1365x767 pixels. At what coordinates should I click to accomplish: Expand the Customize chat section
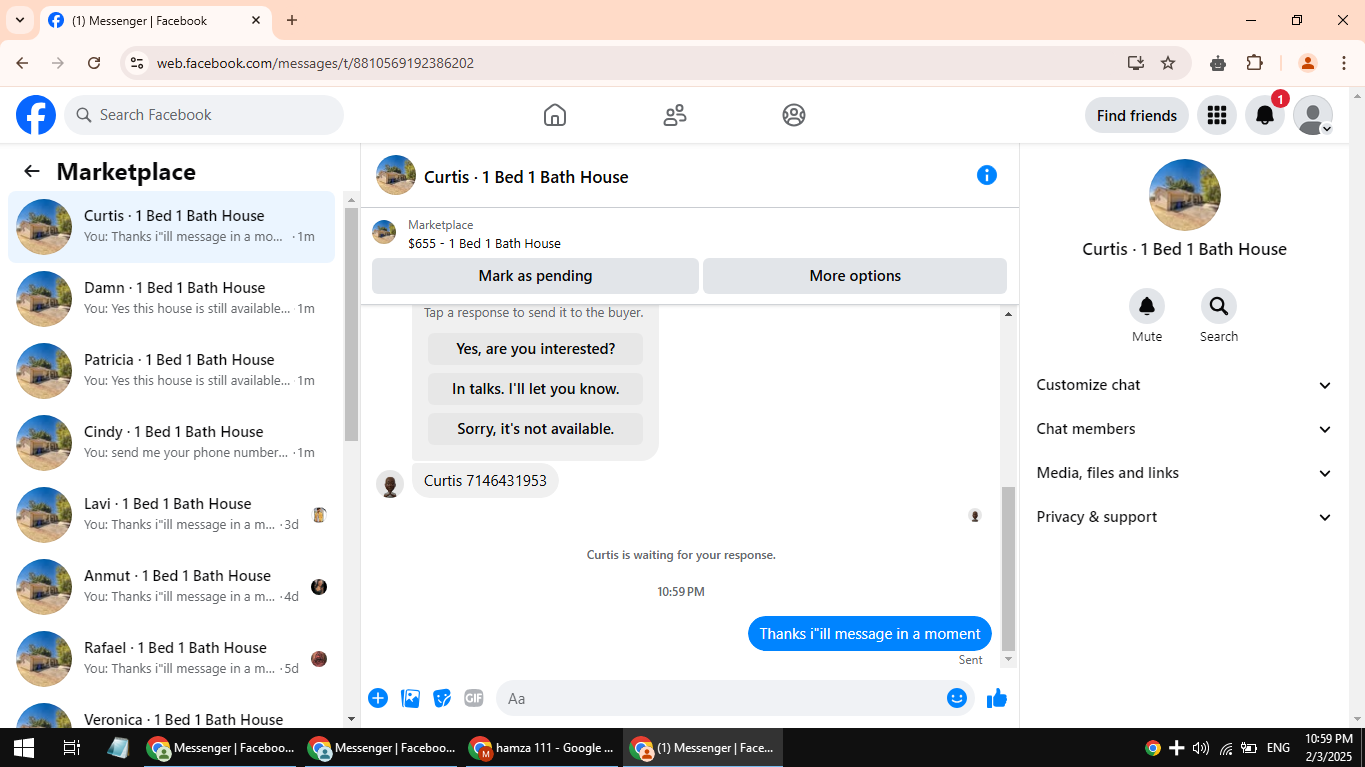coord(1185,385)
